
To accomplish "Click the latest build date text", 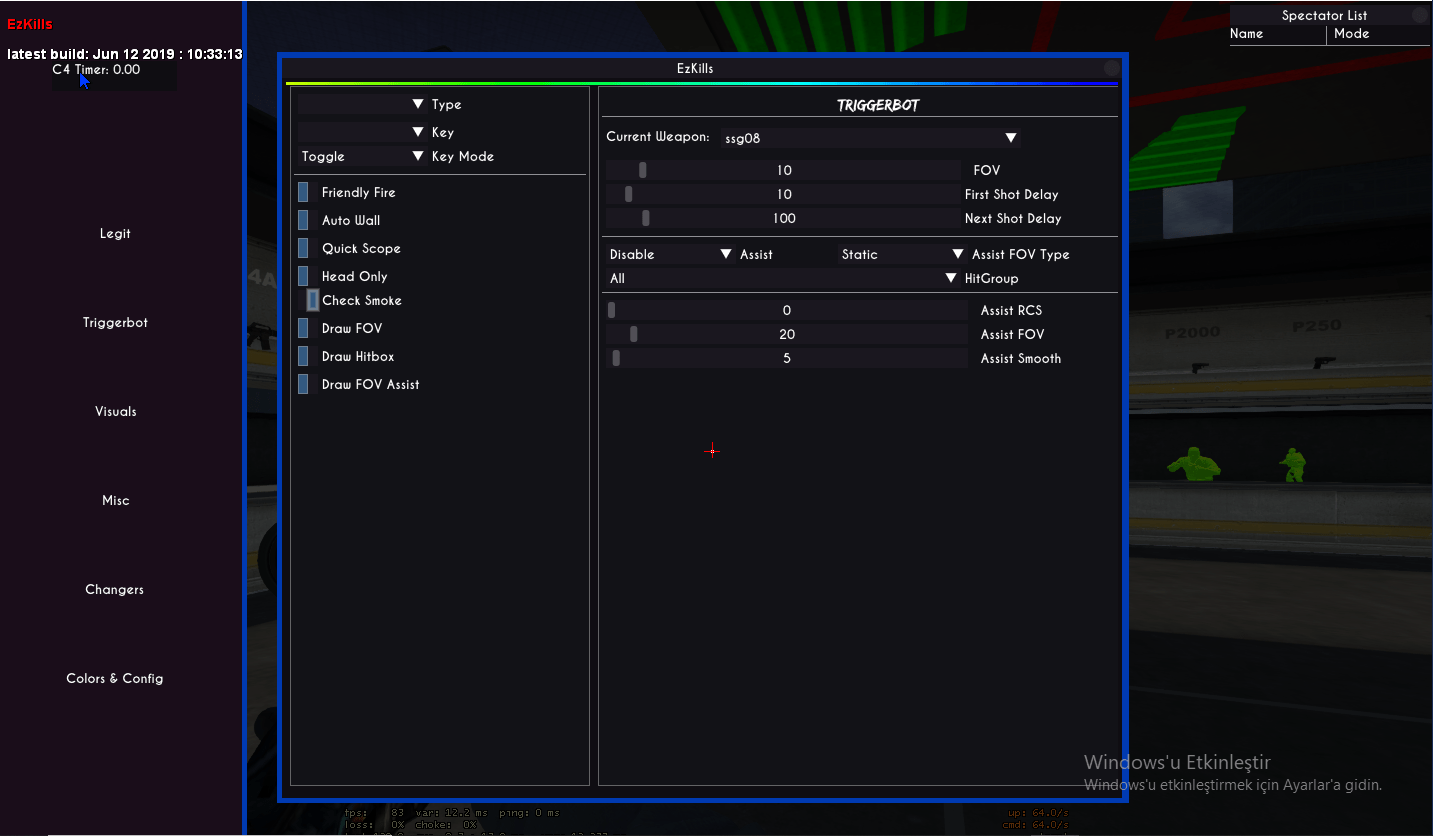I will (x=124, y=54).
